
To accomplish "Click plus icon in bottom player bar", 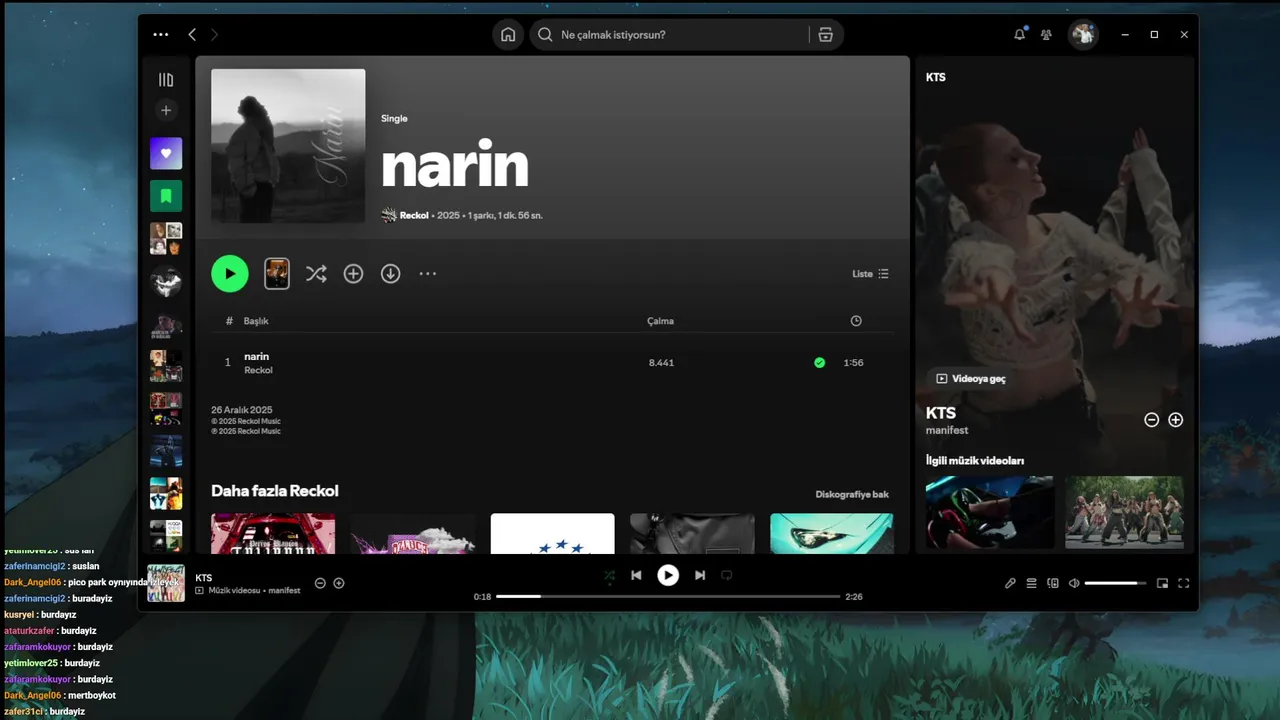I will click(339, 583).
